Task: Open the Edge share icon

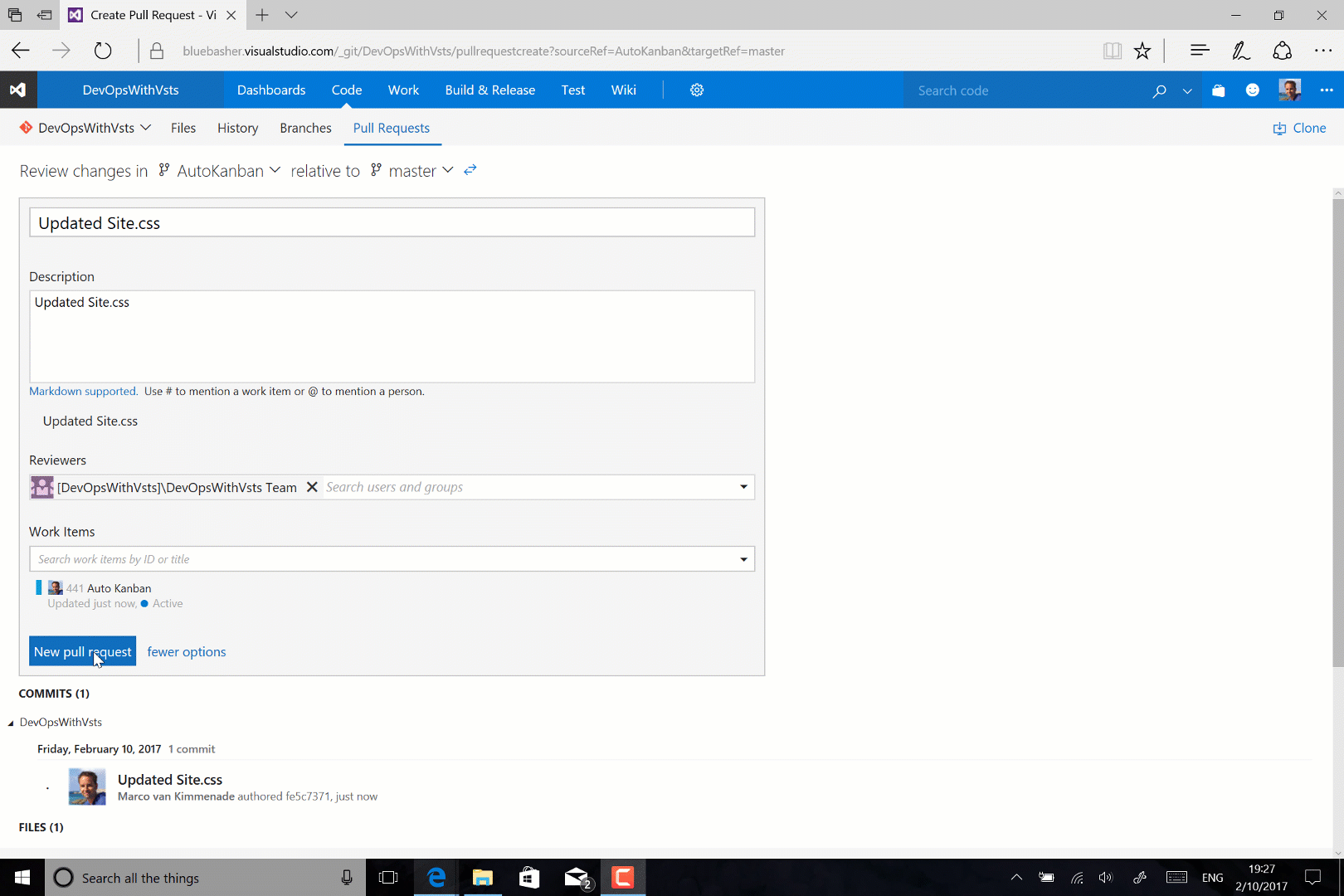Action: [1283, 51]
